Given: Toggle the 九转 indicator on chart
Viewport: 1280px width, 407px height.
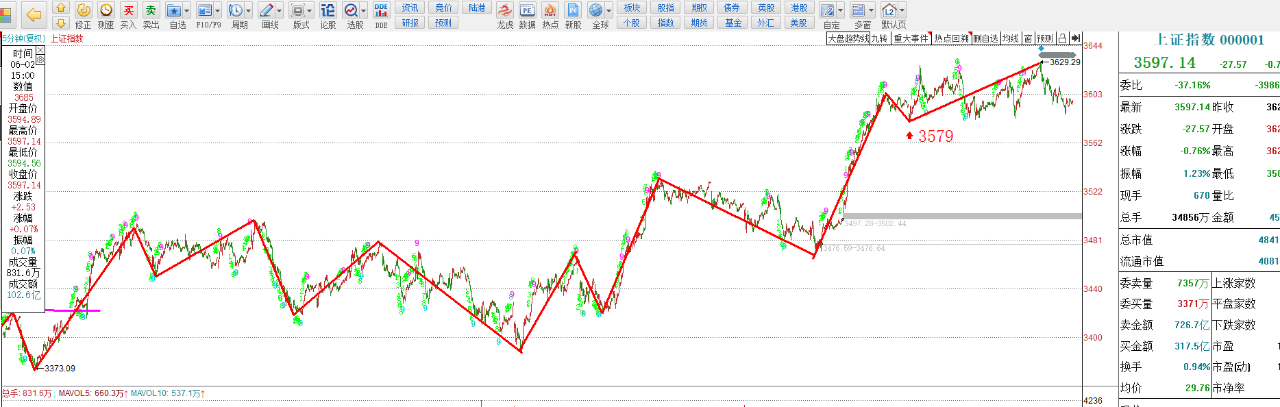Looking at the screenshot, I should tap(878, 38).
